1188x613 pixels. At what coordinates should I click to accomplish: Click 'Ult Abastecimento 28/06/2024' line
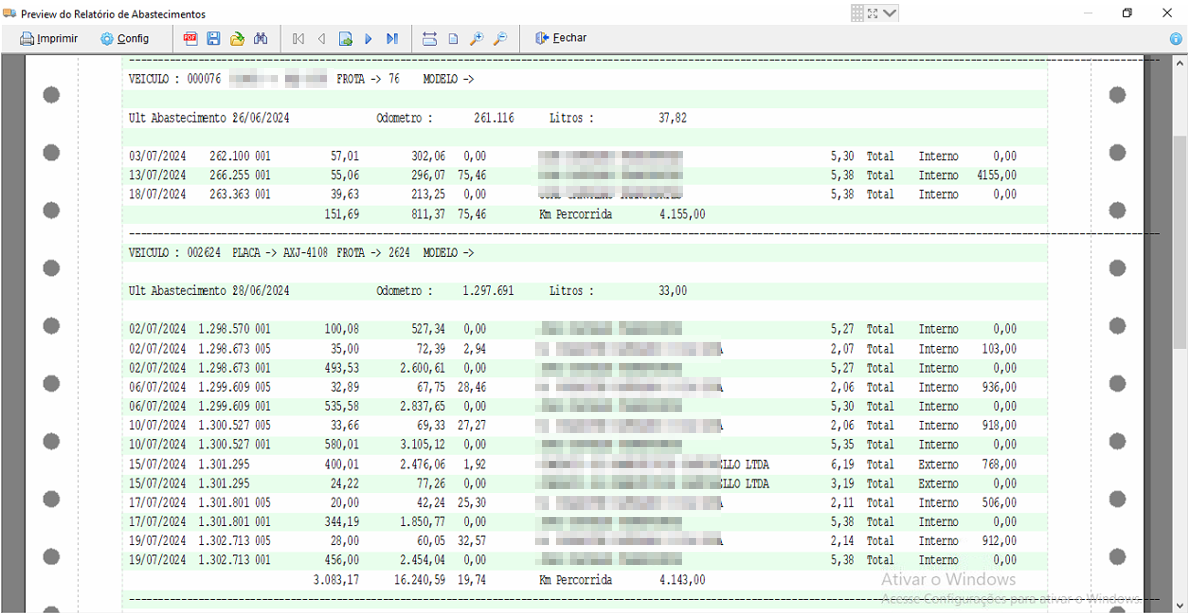coord(209,291)
